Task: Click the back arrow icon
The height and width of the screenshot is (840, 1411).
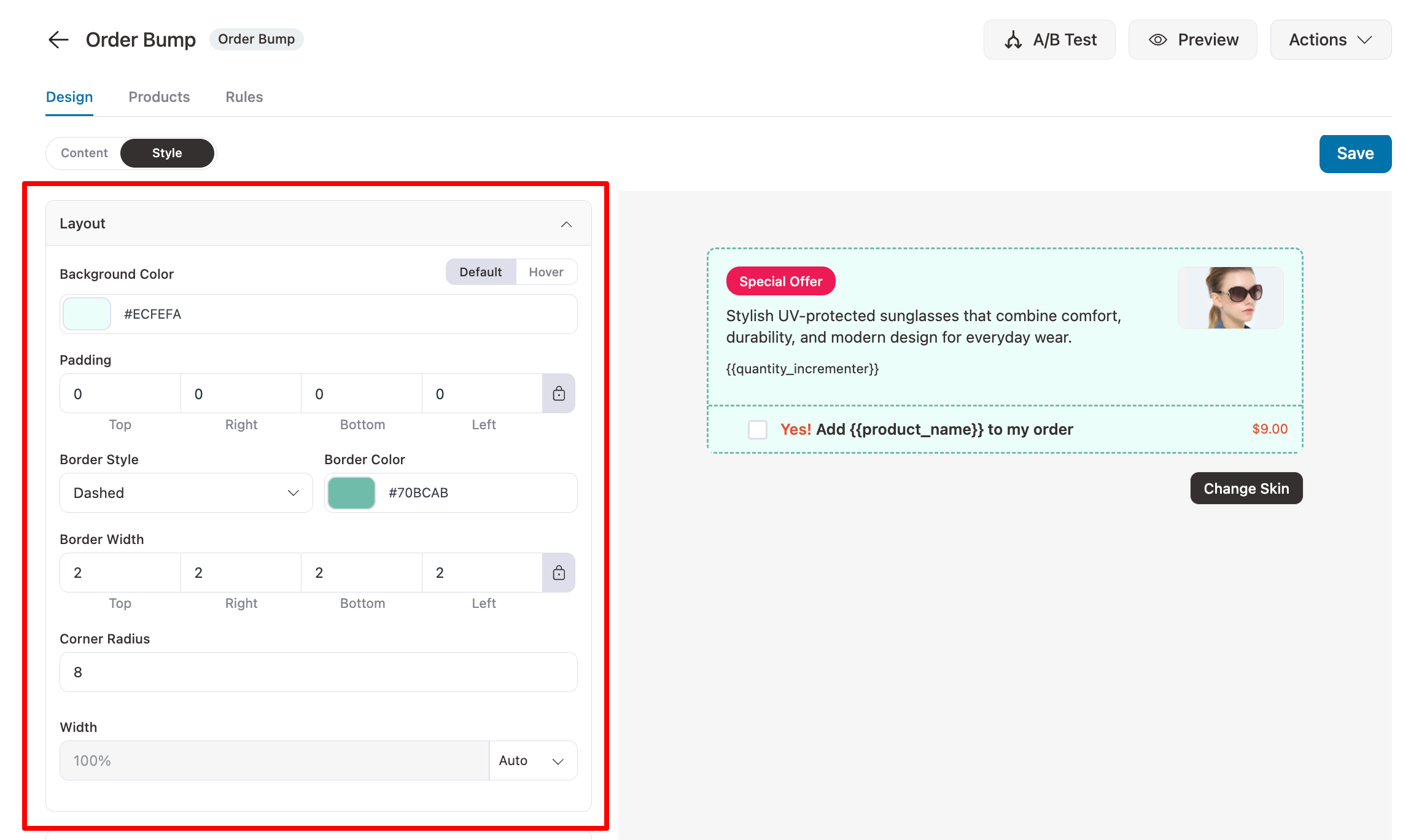Action: (58, 40)
